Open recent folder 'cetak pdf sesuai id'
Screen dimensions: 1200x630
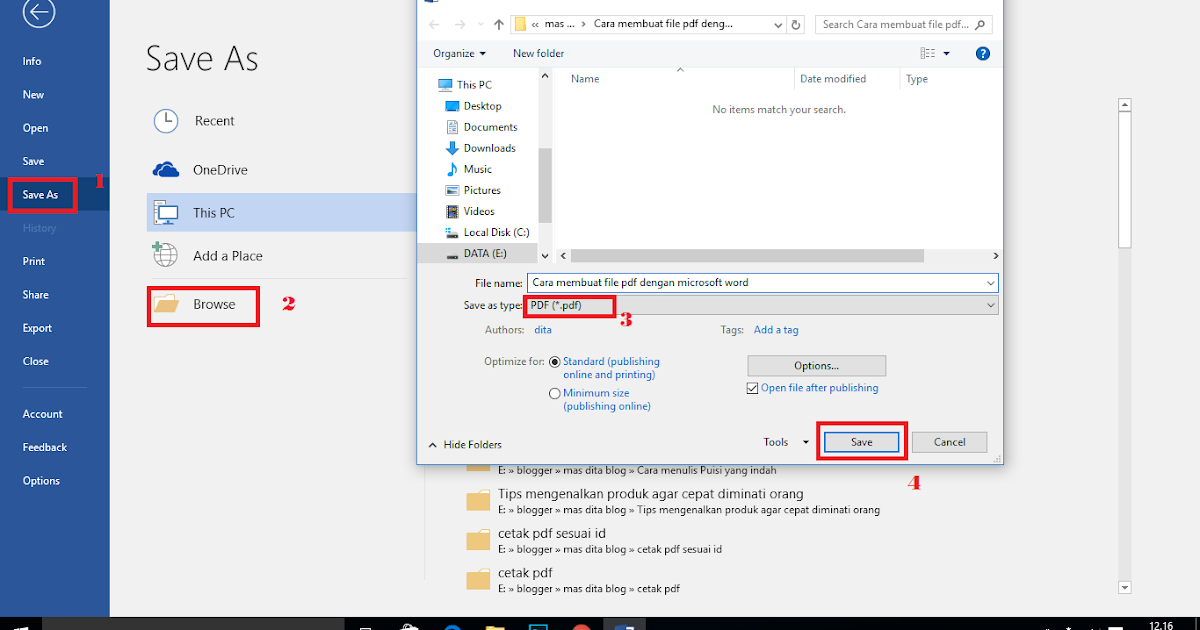[594, 541]
